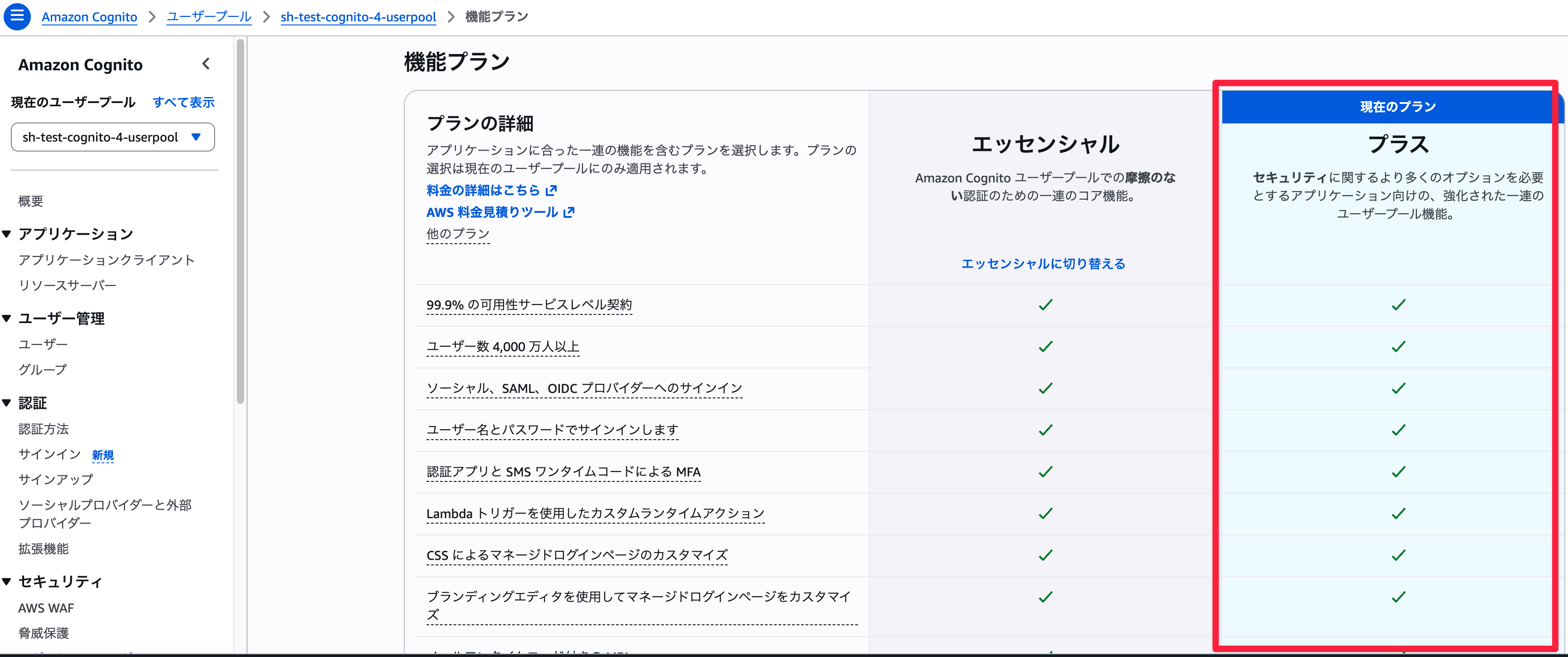Click プラス checkmark for CSS row

1398,555
